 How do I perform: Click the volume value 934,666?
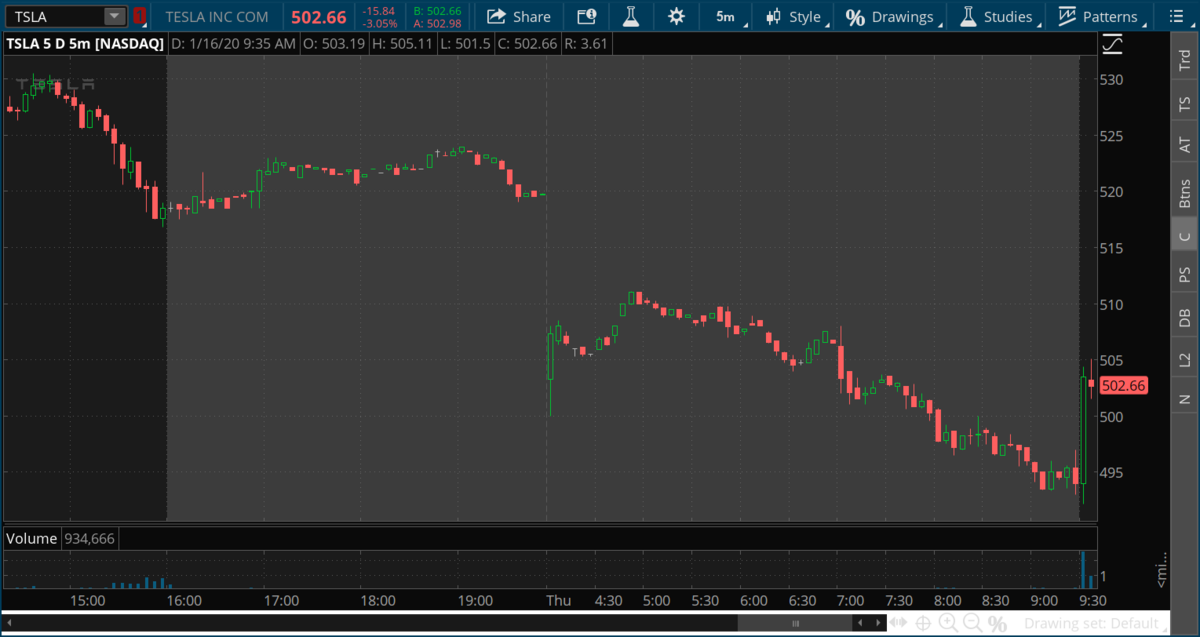90,538
